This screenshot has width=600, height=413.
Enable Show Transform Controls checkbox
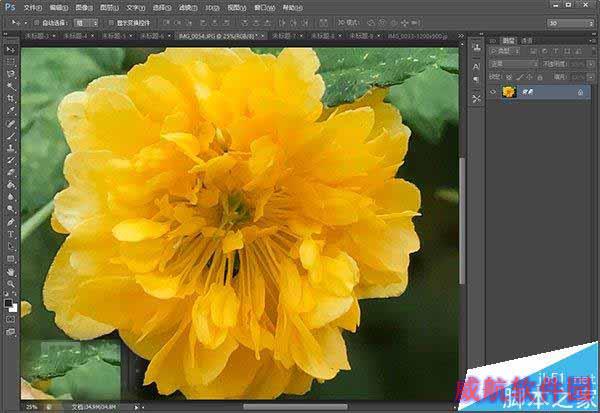coord(111,23)
